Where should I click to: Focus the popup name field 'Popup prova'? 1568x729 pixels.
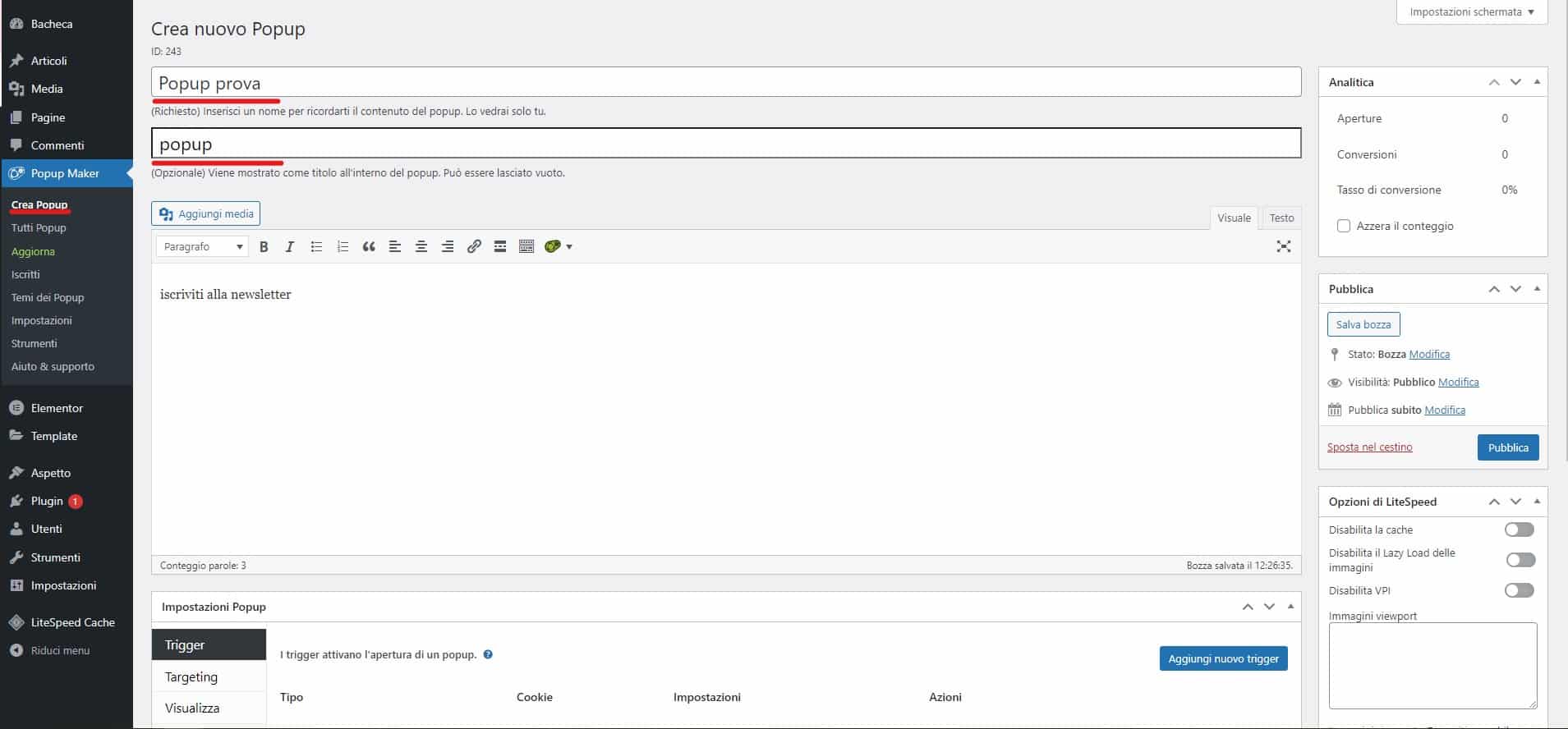pyautogui.click(x=726, y=82)
